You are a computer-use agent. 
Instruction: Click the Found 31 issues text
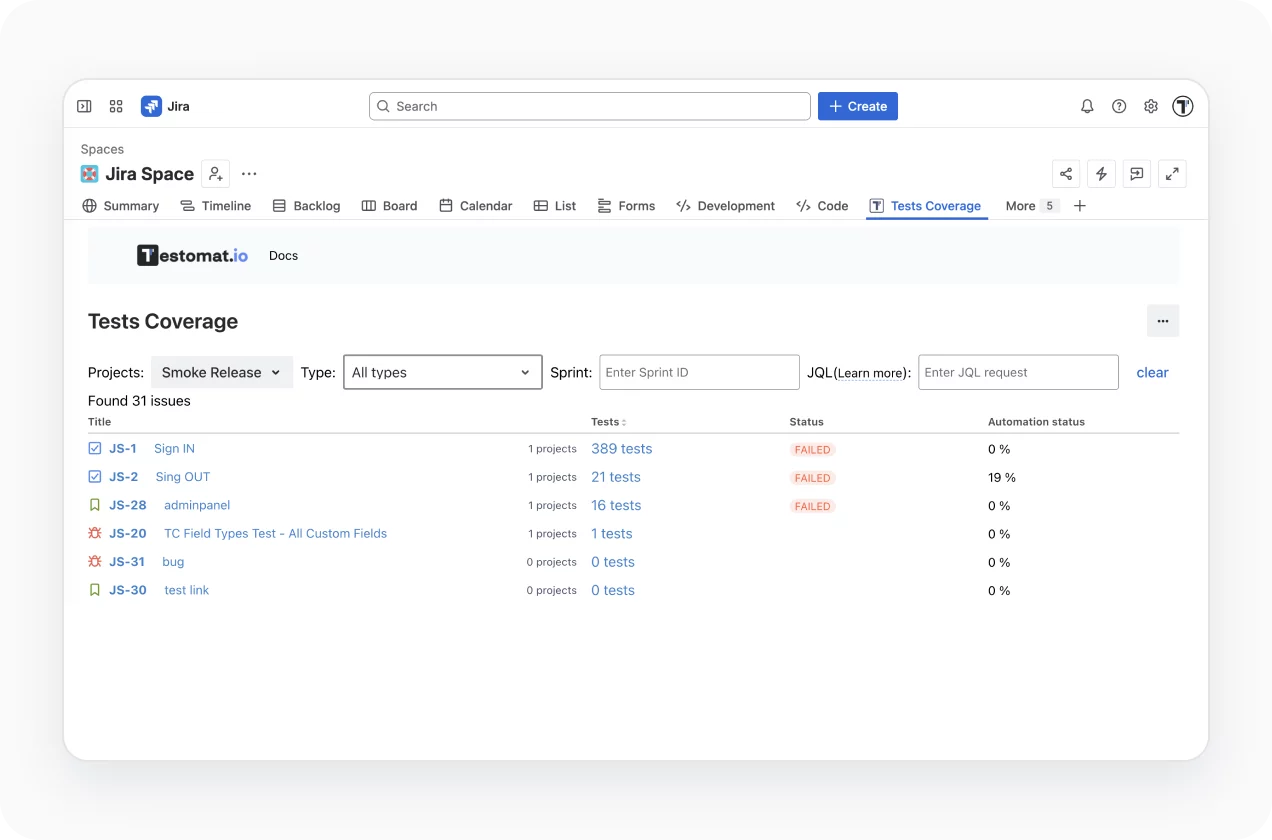pos(139,401)
